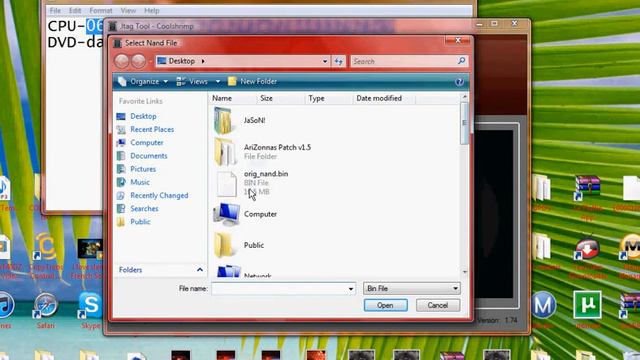This screenshot has height=360, width=640.
Task: Click the orig_nand.bin file name text
Action: (266, 174)
